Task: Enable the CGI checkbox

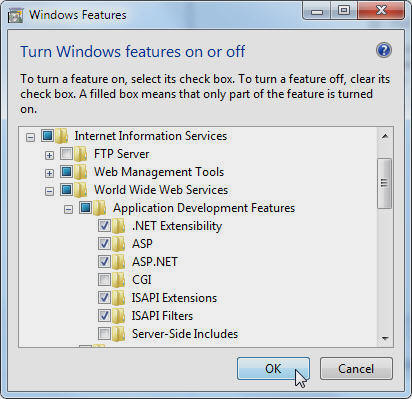Action: coord(104,279)
